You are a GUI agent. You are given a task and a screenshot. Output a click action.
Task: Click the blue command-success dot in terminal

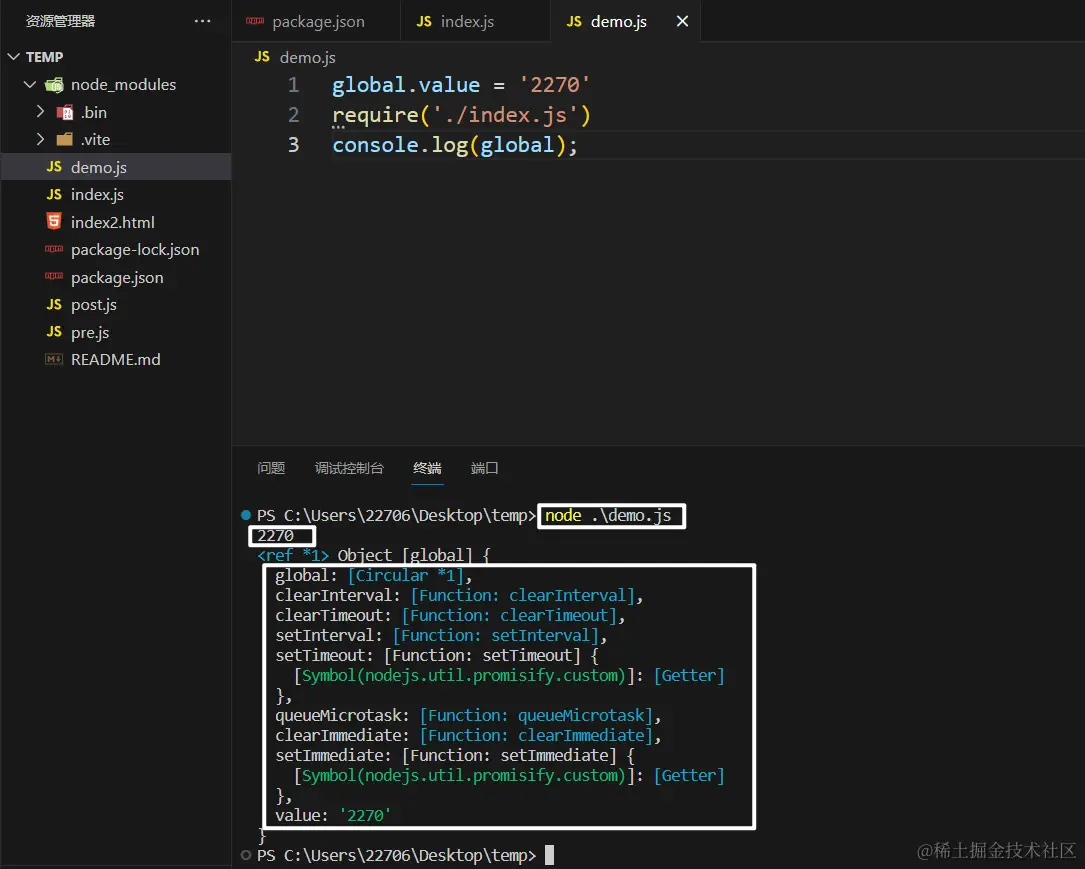[246, 515]
